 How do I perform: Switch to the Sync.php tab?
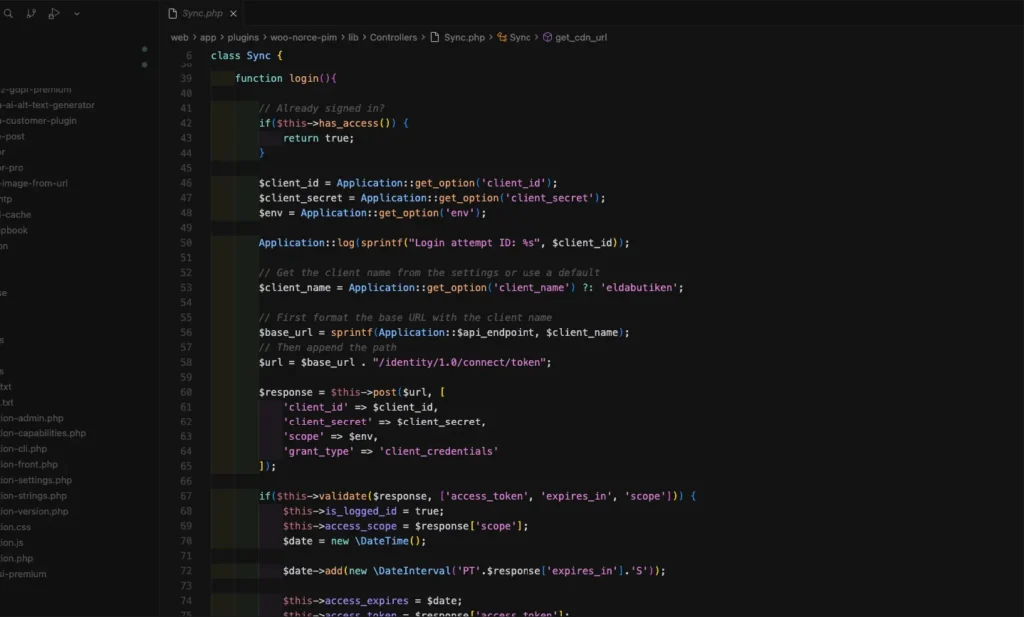[202, 14]
